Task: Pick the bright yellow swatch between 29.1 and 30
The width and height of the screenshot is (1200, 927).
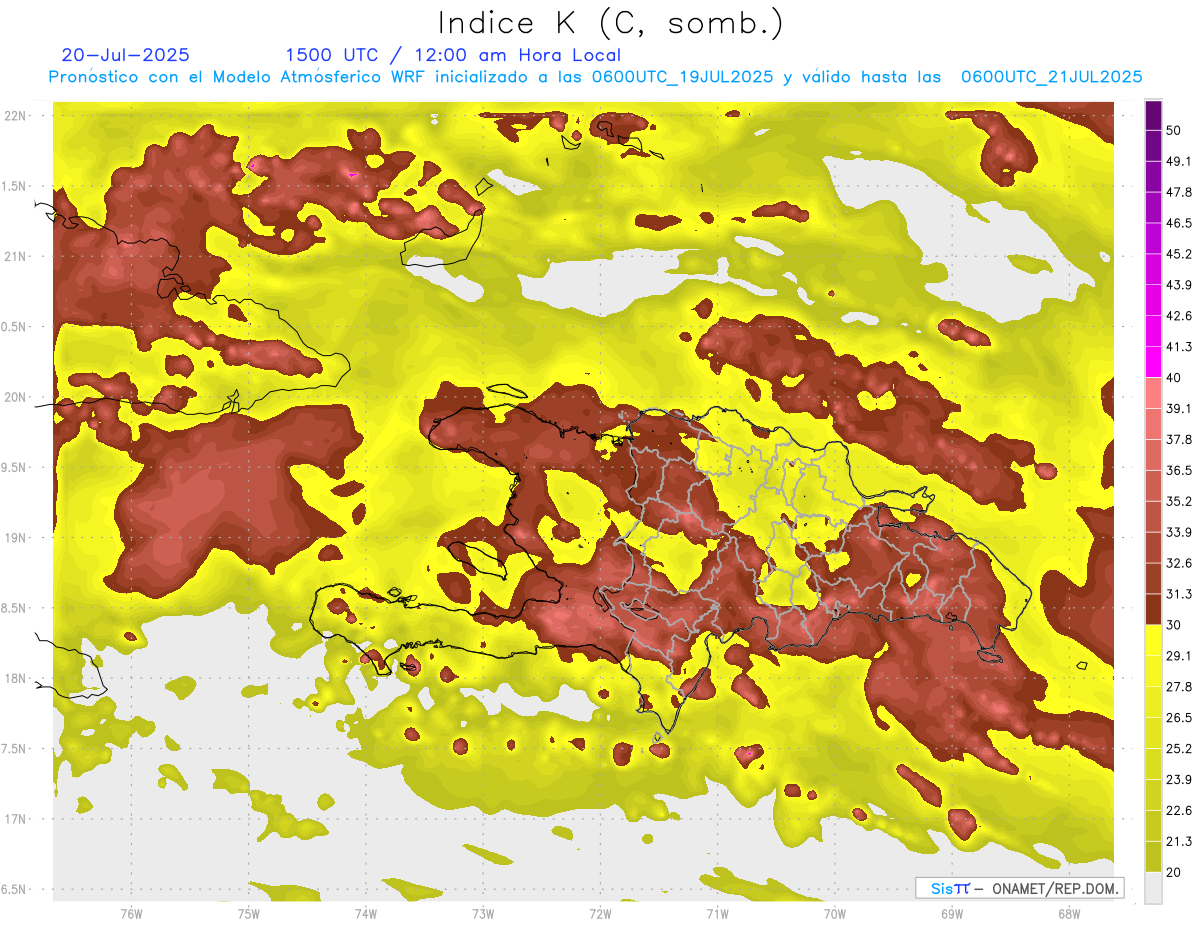Action: 1153,640
